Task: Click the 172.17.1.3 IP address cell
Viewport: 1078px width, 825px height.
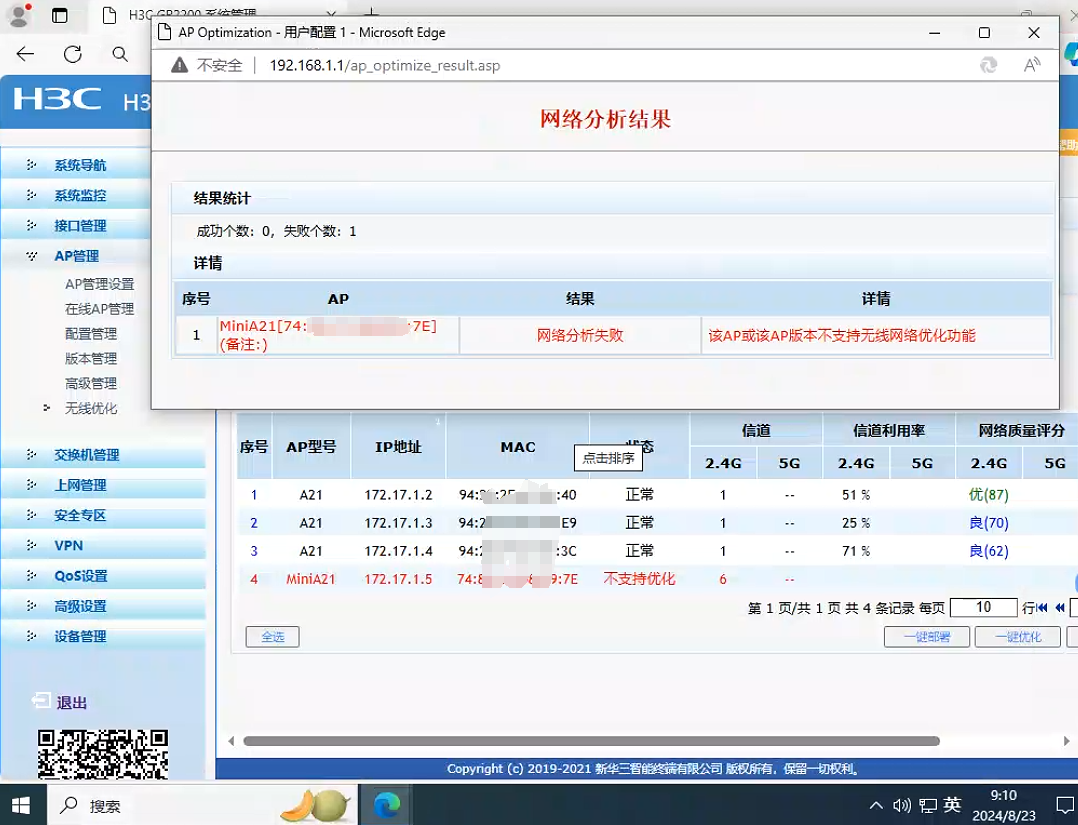Action: click(x=398, y=522)
